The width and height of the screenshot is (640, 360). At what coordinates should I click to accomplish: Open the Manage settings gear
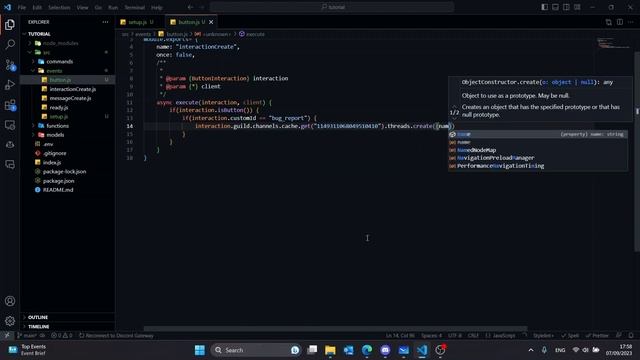[x=10, y=321]
